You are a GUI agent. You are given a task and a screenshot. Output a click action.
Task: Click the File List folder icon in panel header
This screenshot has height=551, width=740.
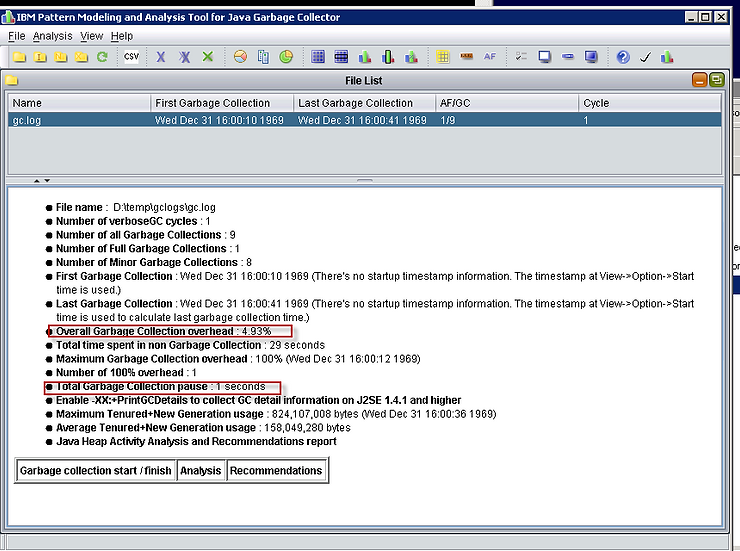[x=12, y=80]
